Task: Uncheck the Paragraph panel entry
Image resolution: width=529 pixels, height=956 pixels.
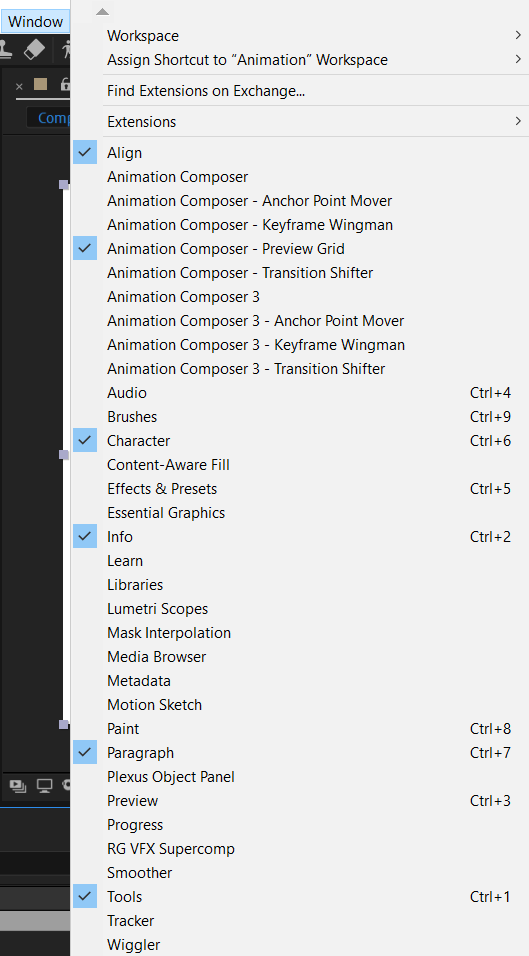Action: click(299, 753)
